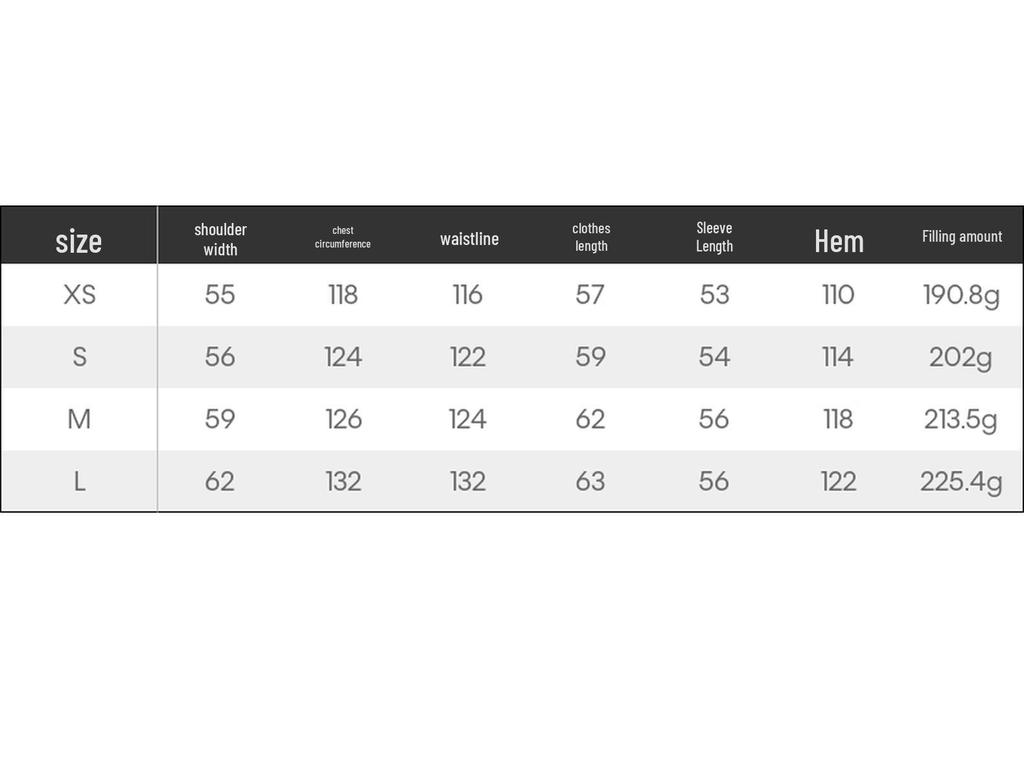Select the "Sleeve Length" column header
1024x768 pixels.
(714, 237)
